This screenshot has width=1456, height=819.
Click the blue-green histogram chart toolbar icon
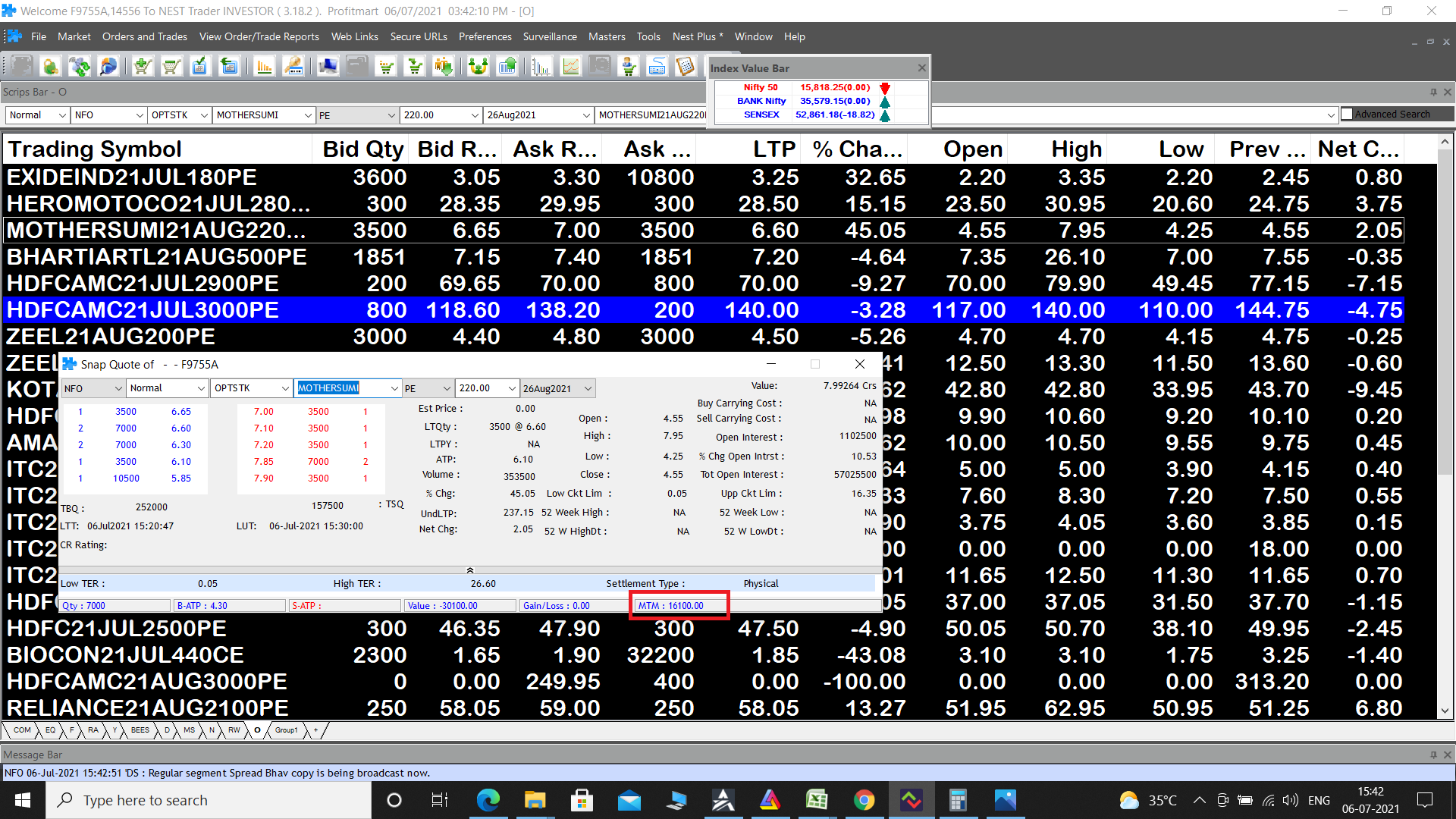pos(541,67)
